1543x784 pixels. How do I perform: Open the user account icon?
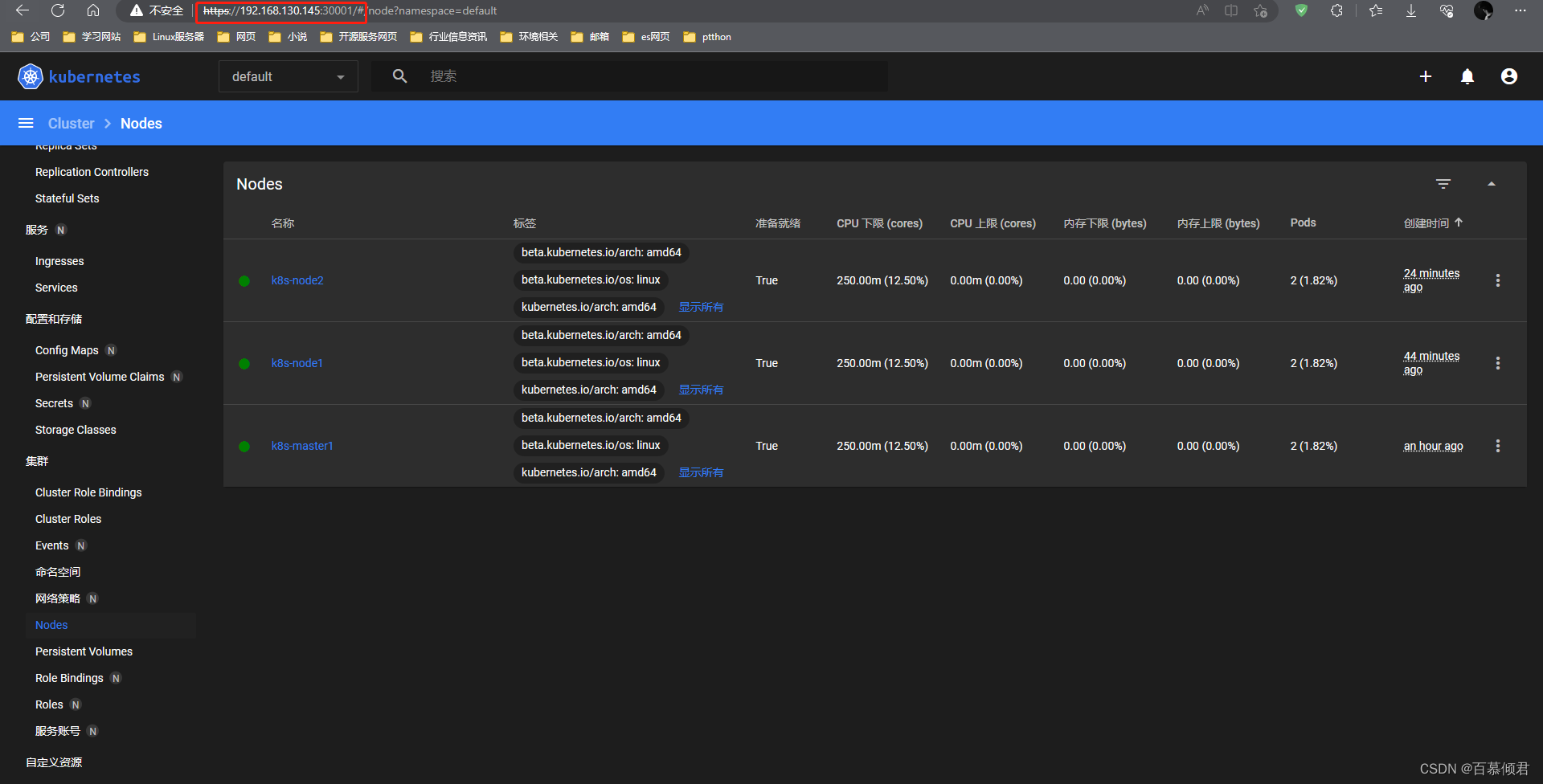coord(1509,76)
